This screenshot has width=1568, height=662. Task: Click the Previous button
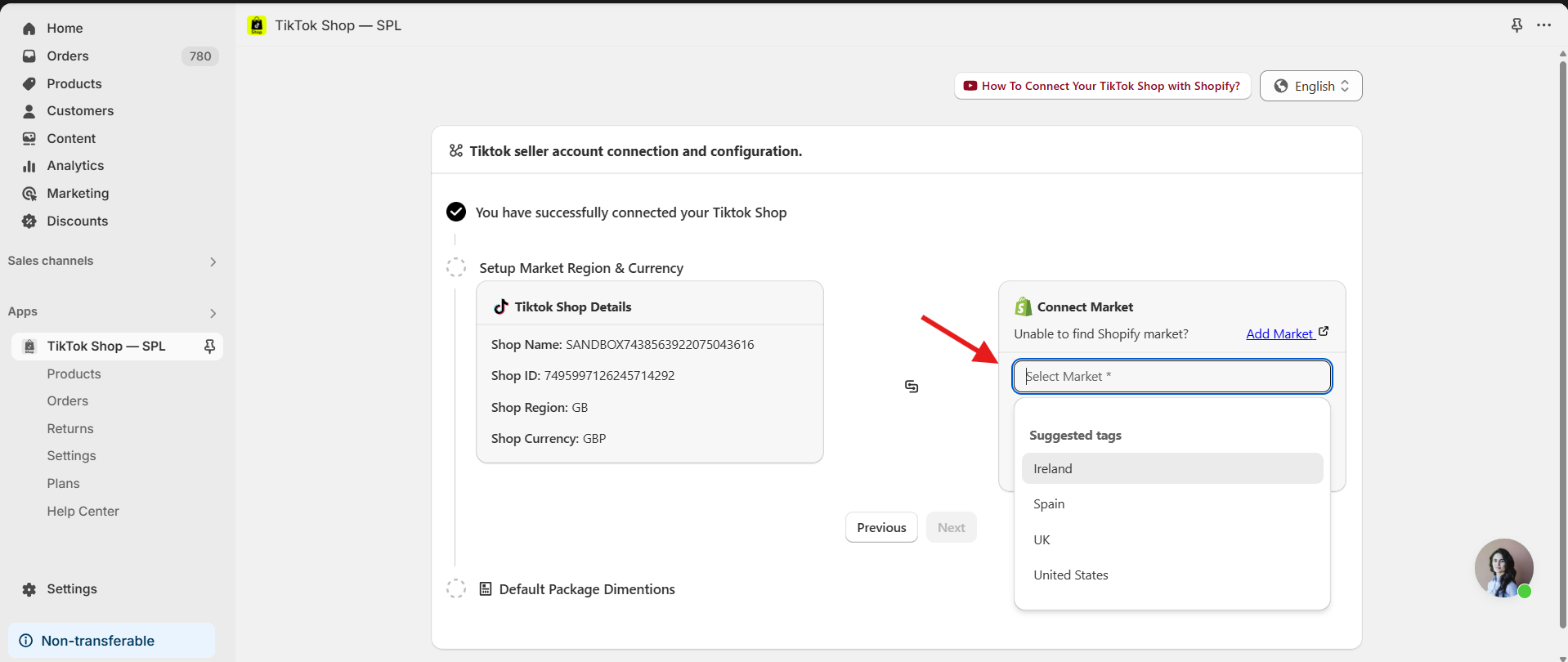(881, 528)
